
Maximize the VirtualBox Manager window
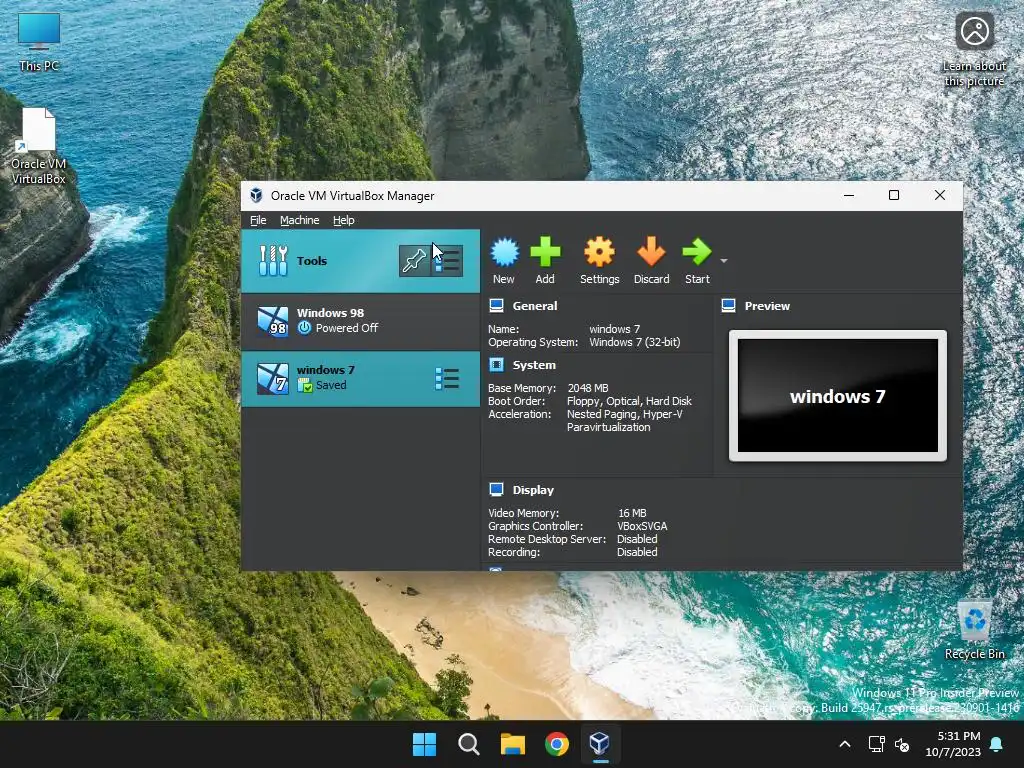(x=894, y=195)
